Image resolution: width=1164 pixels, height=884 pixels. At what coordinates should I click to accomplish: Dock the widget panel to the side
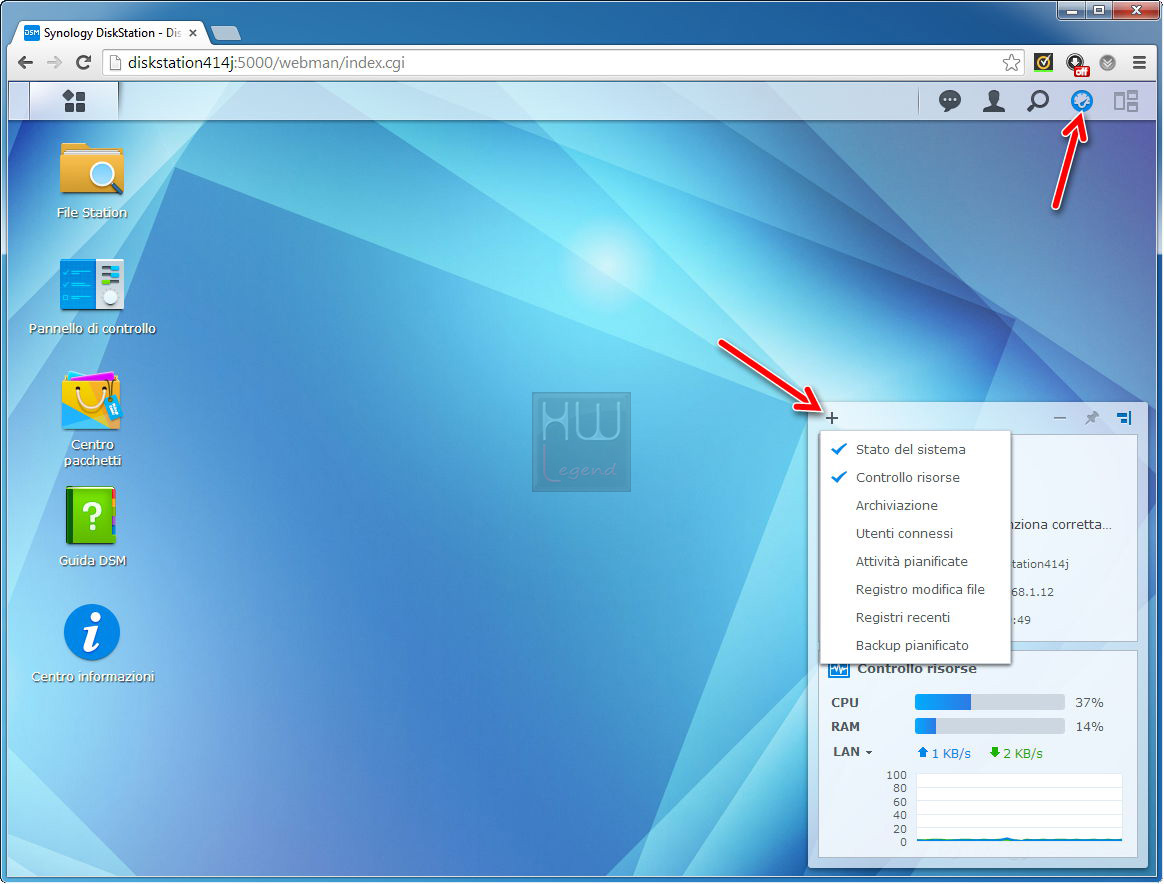pyautogui.click(x=1124, y=419)
